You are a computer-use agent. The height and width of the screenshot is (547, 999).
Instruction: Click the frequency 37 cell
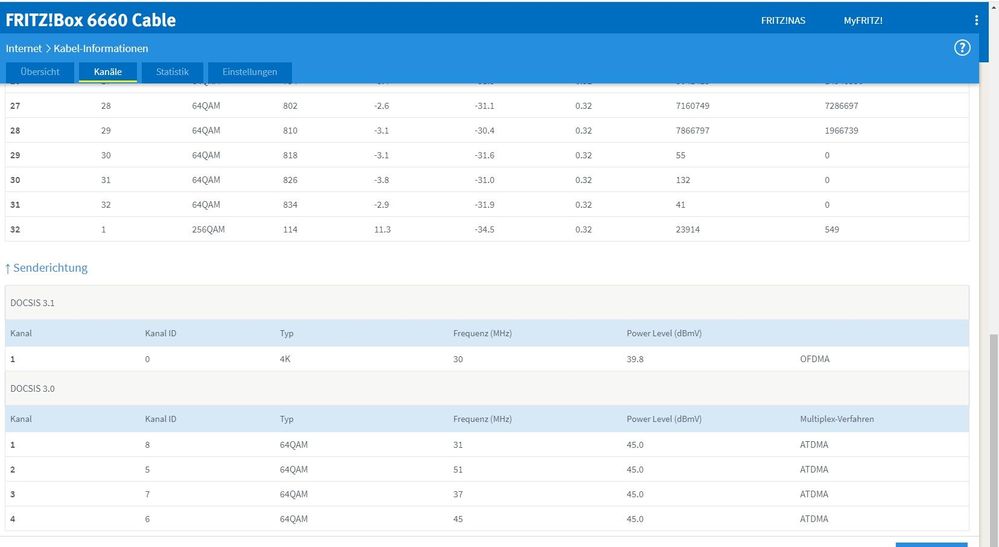tap(458, 494)
